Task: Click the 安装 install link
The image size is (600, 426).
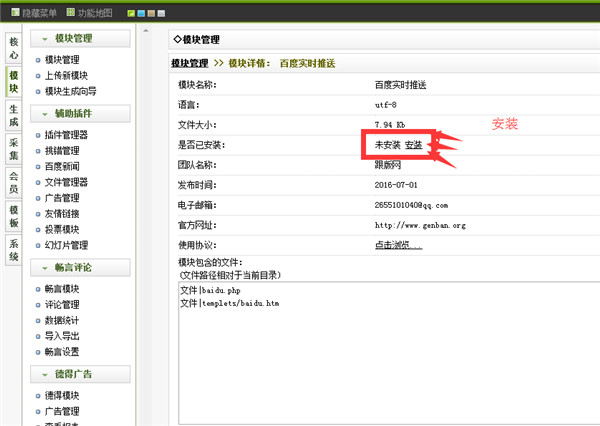Action: click(413, 145)
